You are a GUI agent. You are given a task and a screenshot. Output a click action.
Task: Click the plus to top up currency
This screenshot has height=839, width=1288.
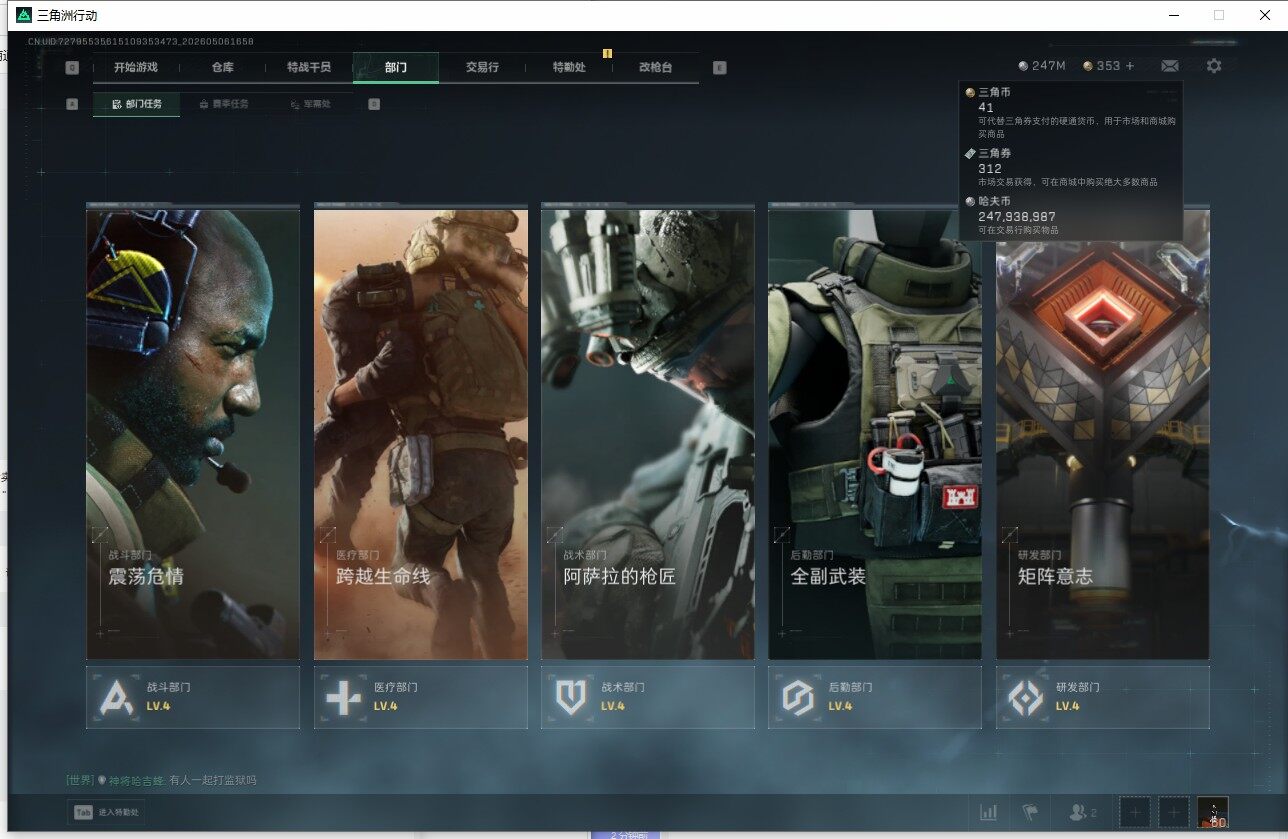point(1131,66)
